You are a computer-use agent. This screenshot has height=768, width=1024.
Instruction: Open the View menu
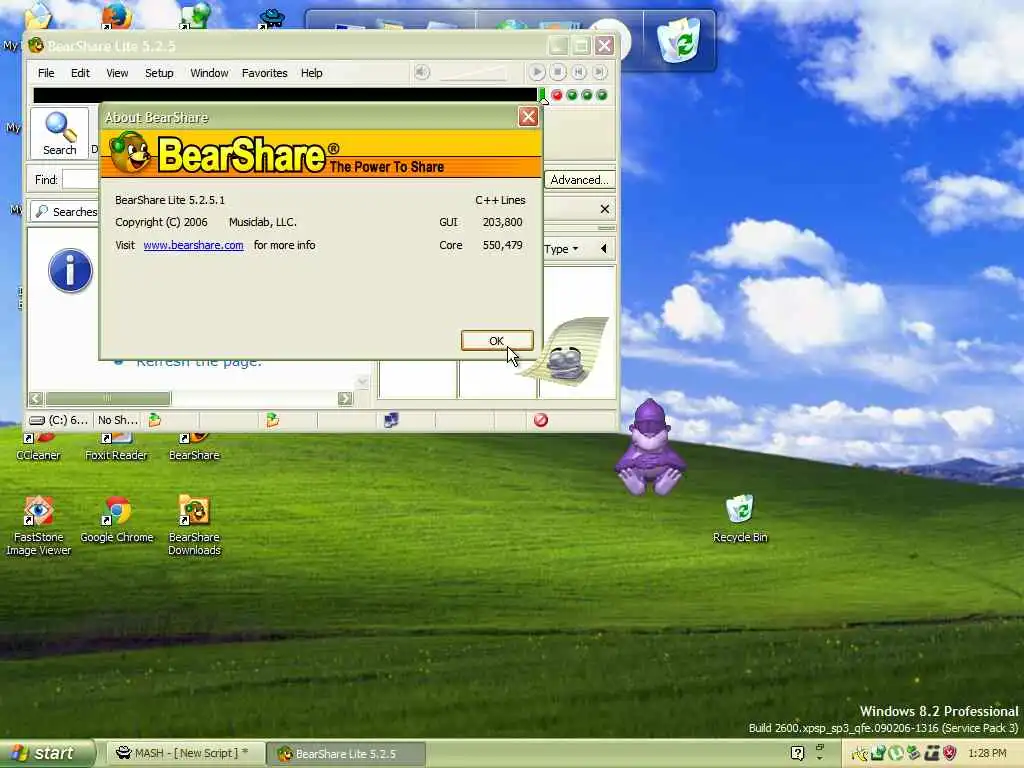(x=118, y=73)
